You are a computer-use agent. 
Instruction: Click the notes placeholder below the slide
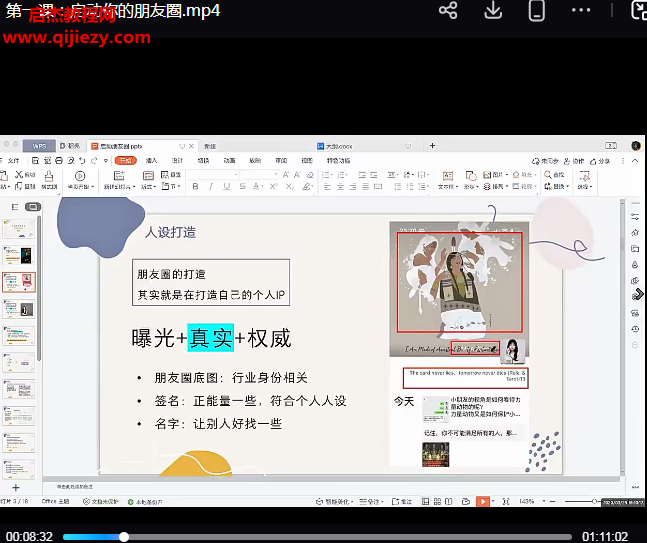[x=74, y=487]
